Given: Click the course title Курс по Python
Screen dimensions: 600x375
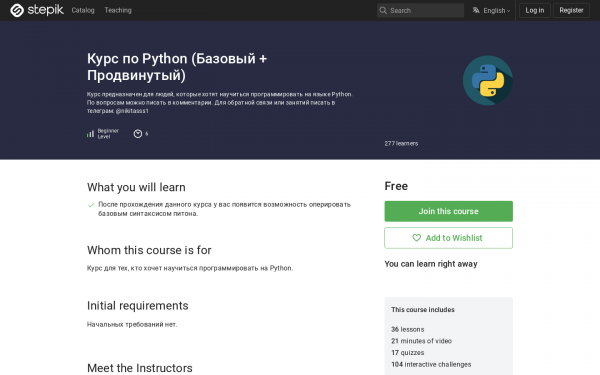Looking at the screenshot, I should pyautogui.click(x=177, y=67).
